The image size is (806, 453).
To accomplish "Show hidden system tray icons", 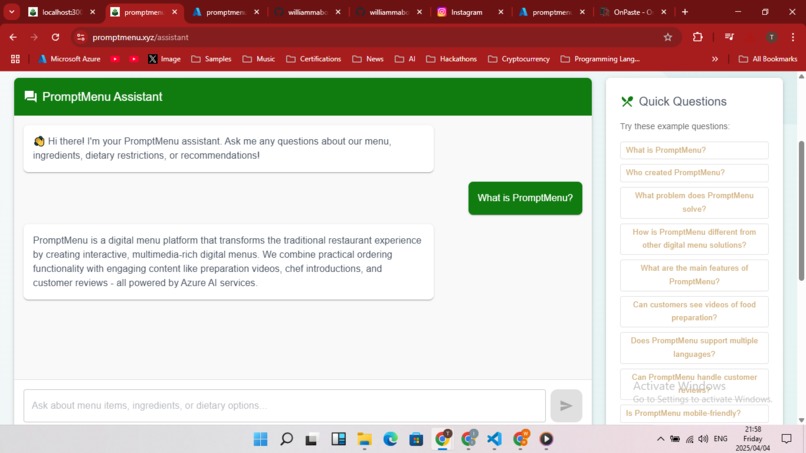I will pos(661,439).
